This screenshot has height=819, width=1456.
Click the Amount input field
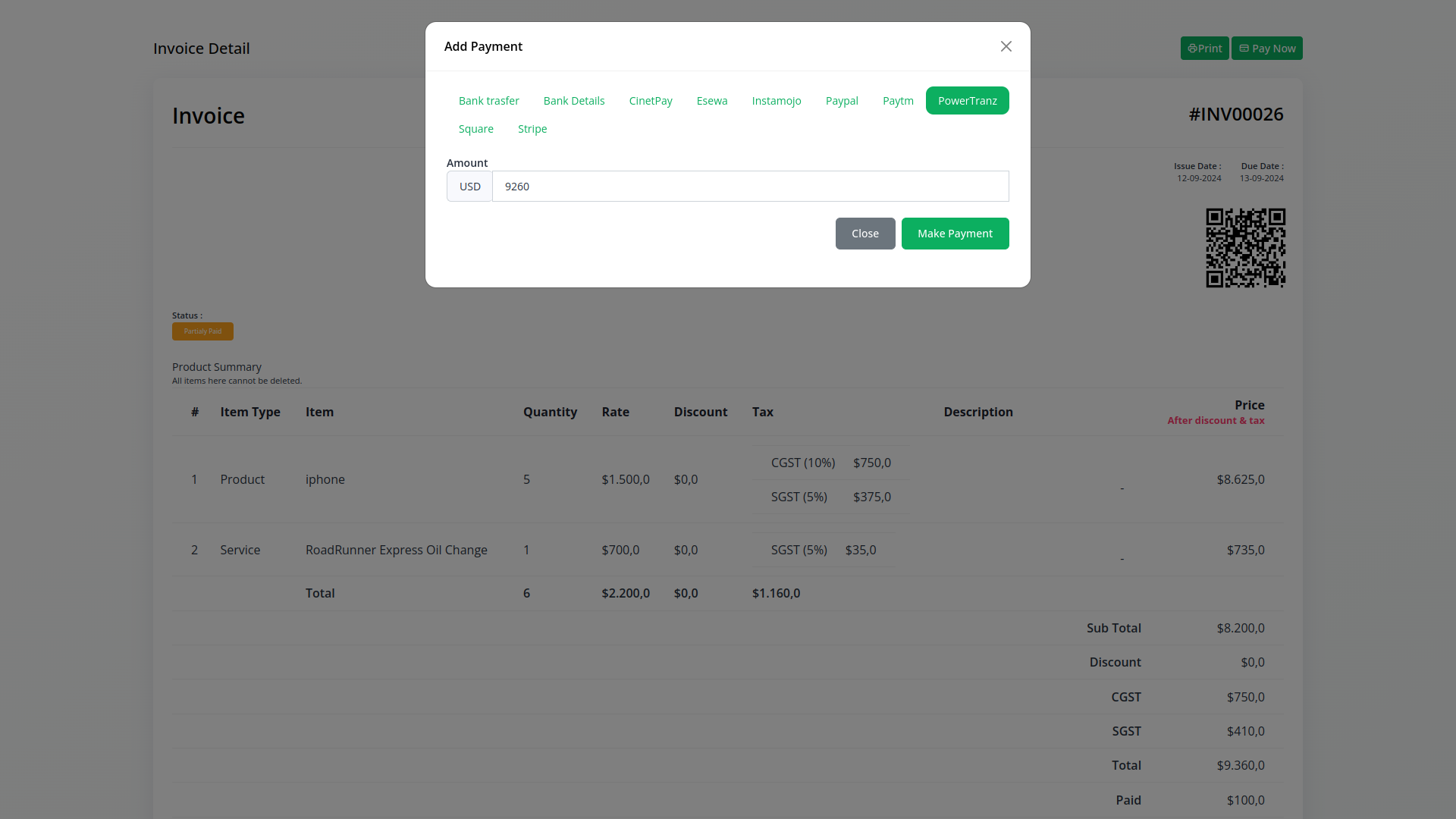[749, 187]
